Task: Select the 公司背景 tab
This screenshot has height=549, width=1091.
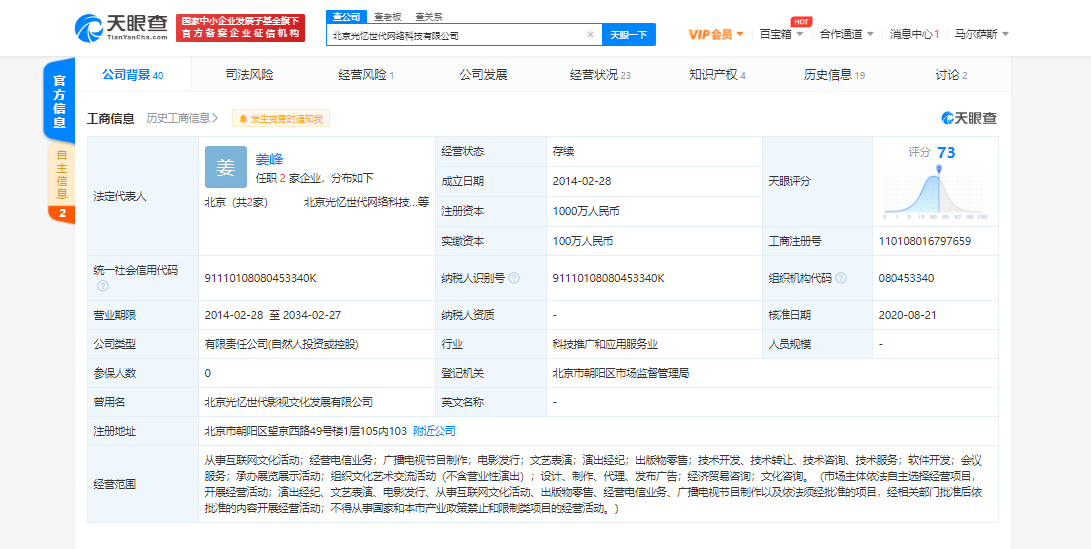Action: (x=133, y=75)
